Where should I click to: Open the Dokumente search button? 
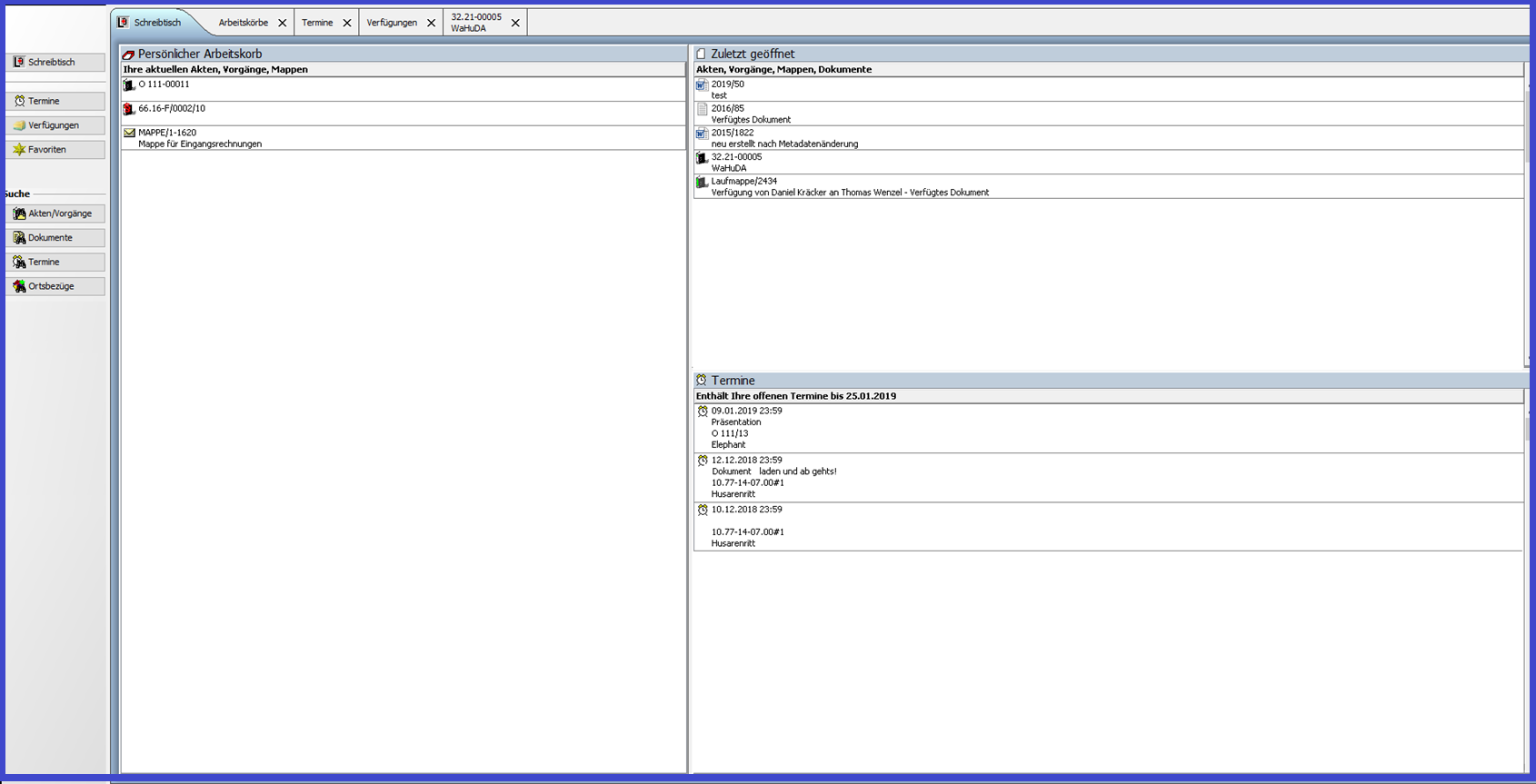[x=55, y=238]
